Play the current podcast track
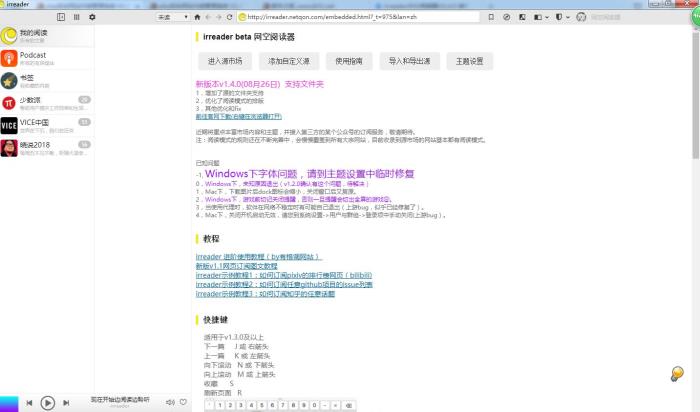 click(48, 403)
